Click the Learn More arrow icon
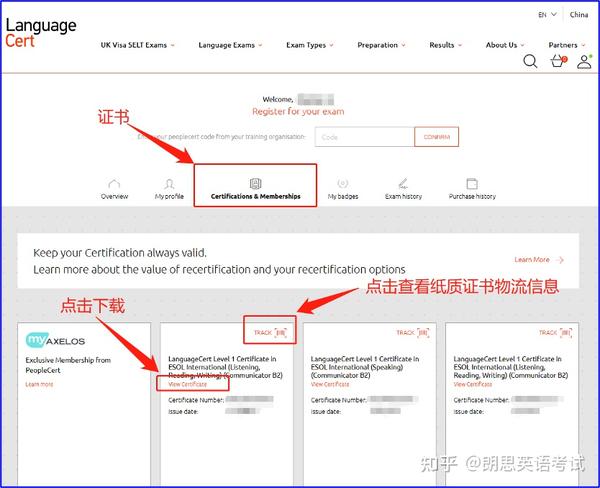600x488 pixels. [560, 260]
